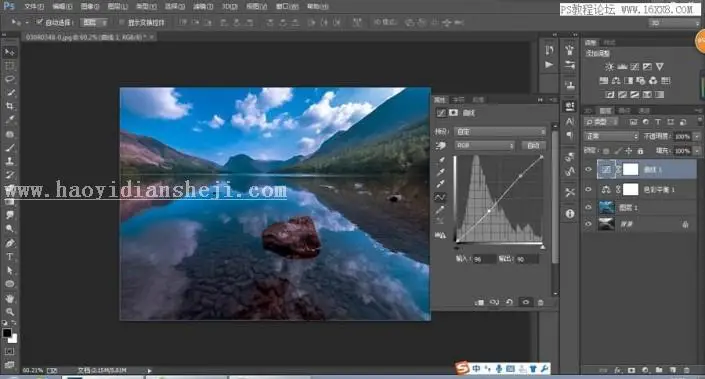Add a Curves adjustment from Adjustments panel
This screenshot has width=705, height=379.
(634, 67)
